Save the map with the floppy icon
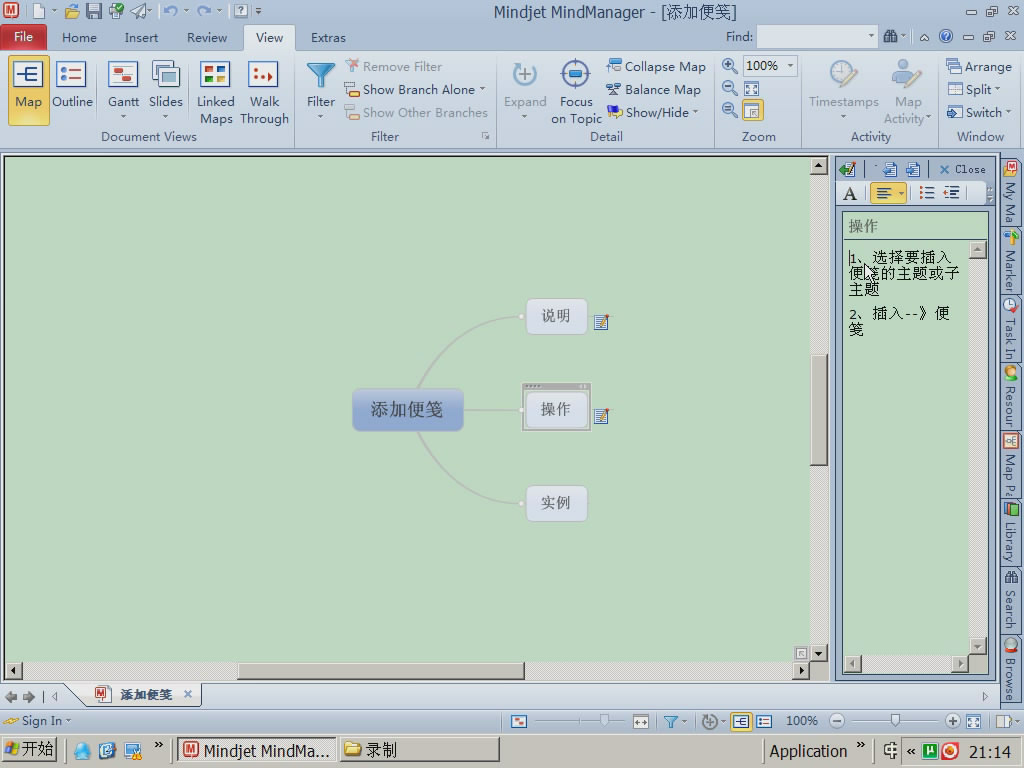The height and width of the screenshot is (768, 1024). click(94, 11)
